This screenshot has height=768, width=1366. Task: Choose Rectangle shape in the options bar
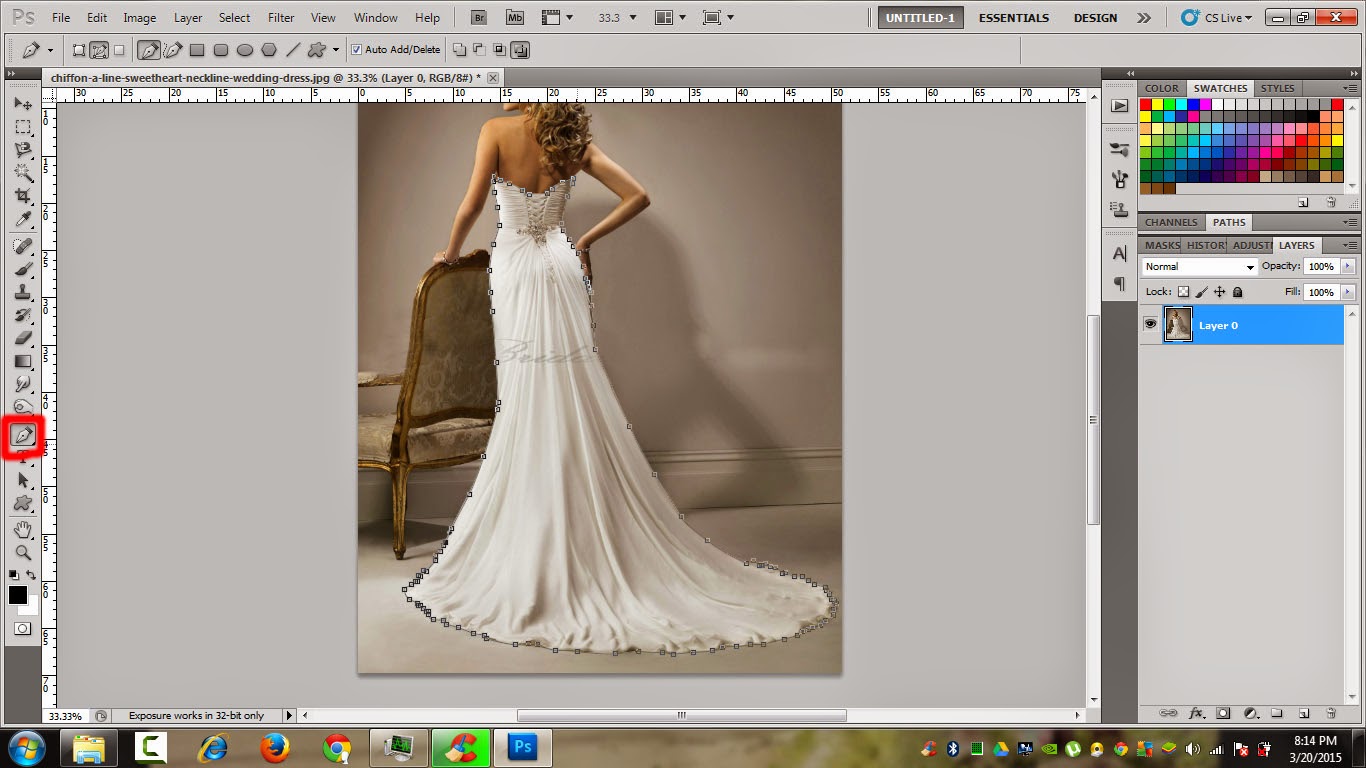(x=197, y=49)
